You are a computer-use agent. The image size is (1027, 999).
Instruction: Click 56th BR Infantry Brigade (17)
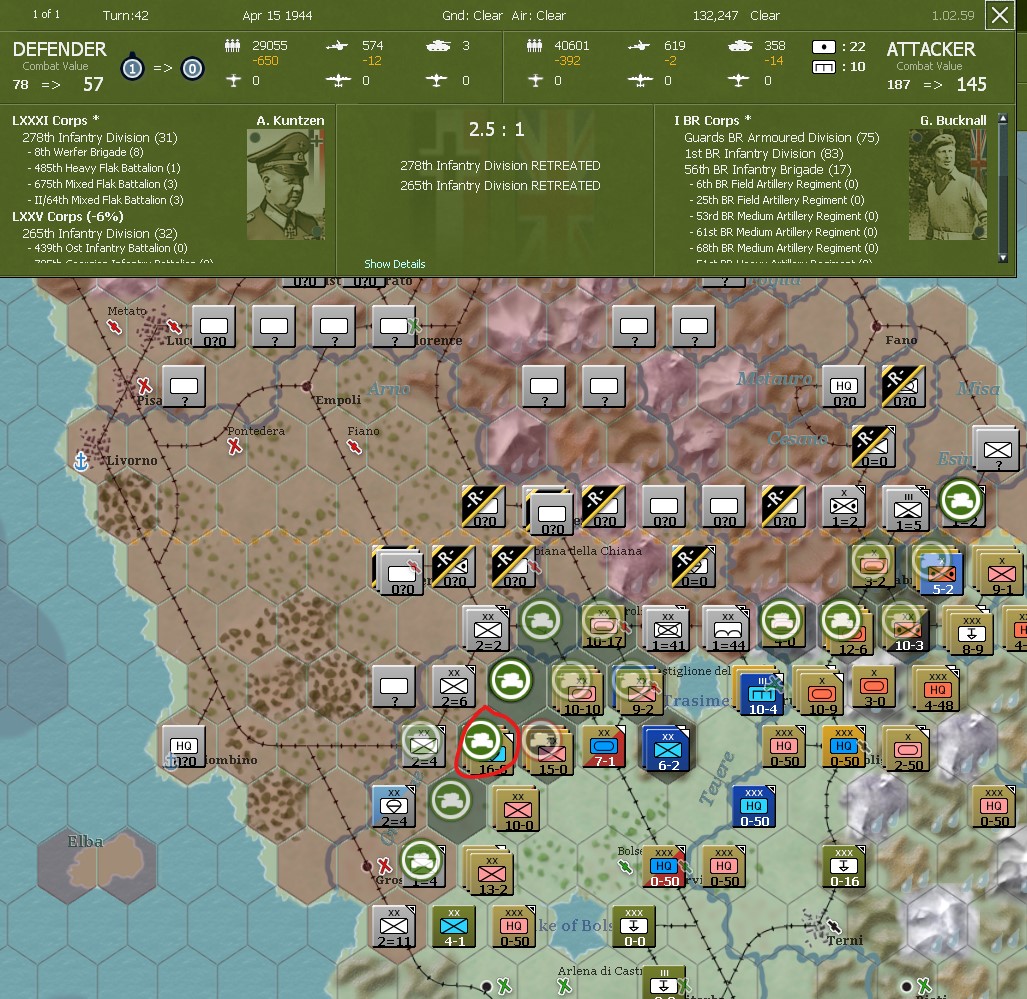tap(767, 169)
